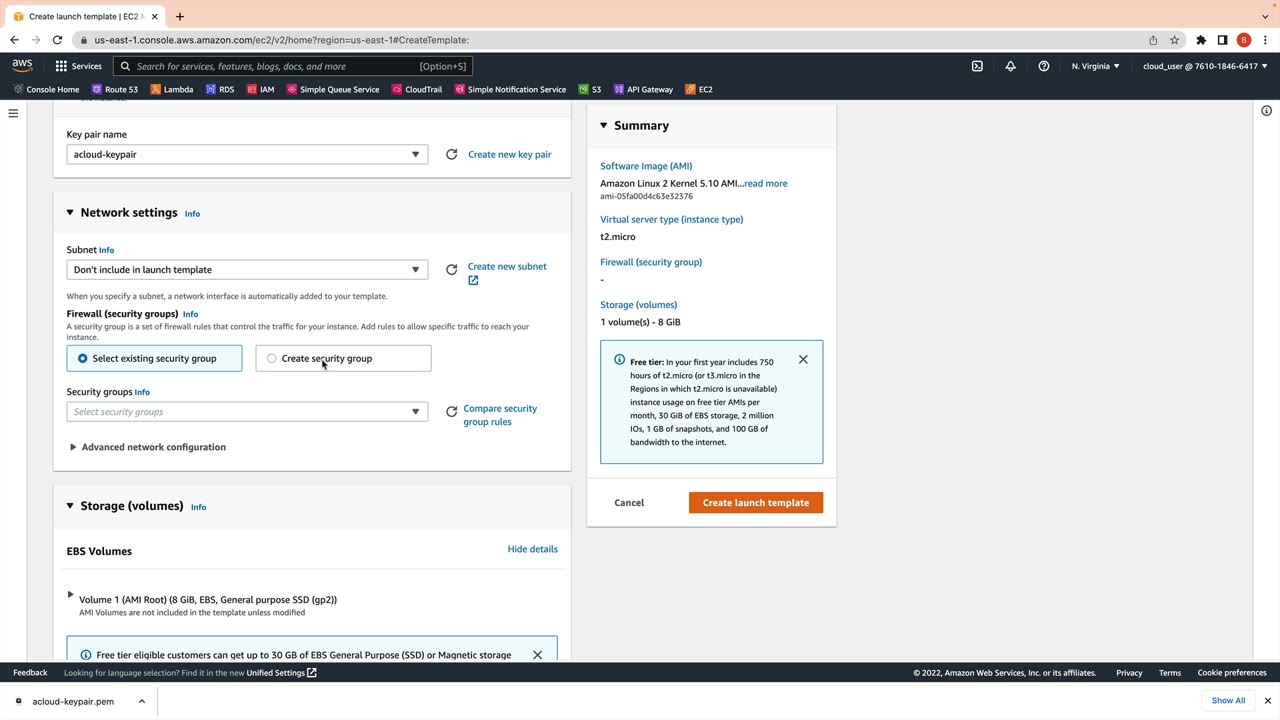Screen dimensions: 1280x720
Task: Expand Advanced network configuration
Action: click(x=147, y=447)
